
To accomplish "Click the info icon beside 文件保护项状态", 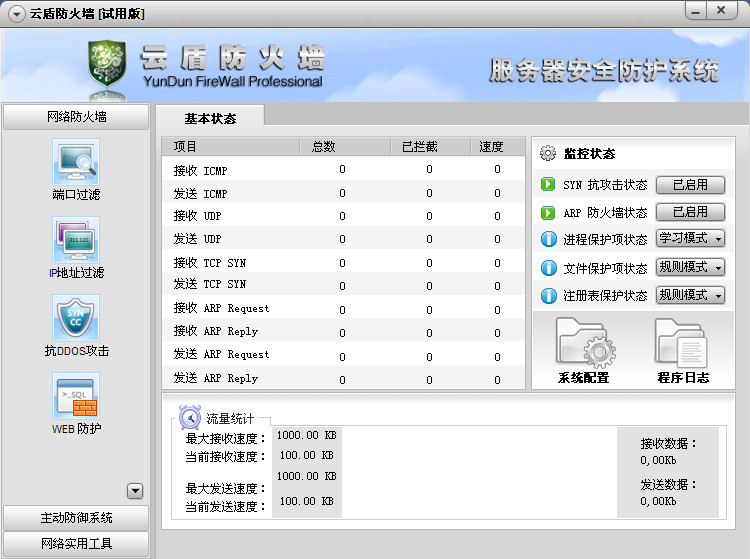I will coord(549,268).
